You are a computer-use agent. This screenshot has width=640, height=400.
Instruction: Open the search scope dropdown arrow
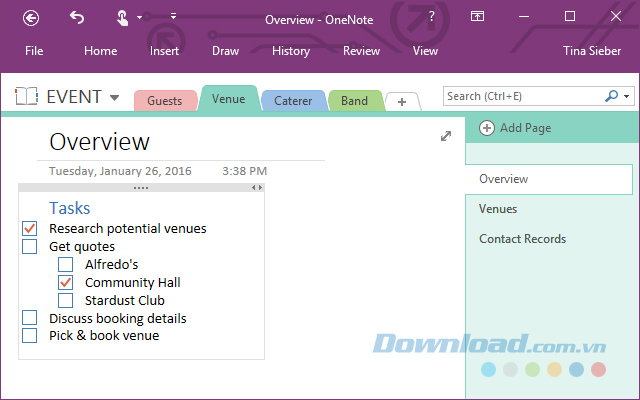point(627,97)
